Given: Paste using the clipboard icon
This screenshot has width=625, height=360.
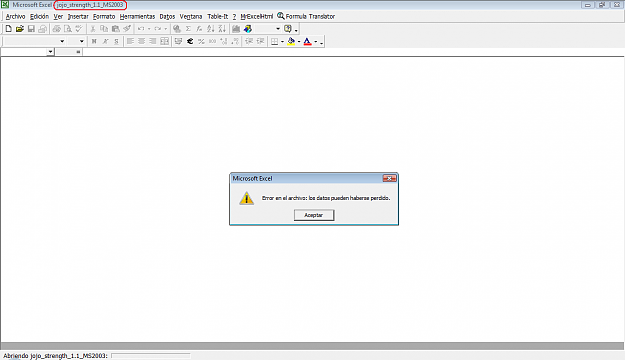Looking at the screenshot, I should pos(116,29).
